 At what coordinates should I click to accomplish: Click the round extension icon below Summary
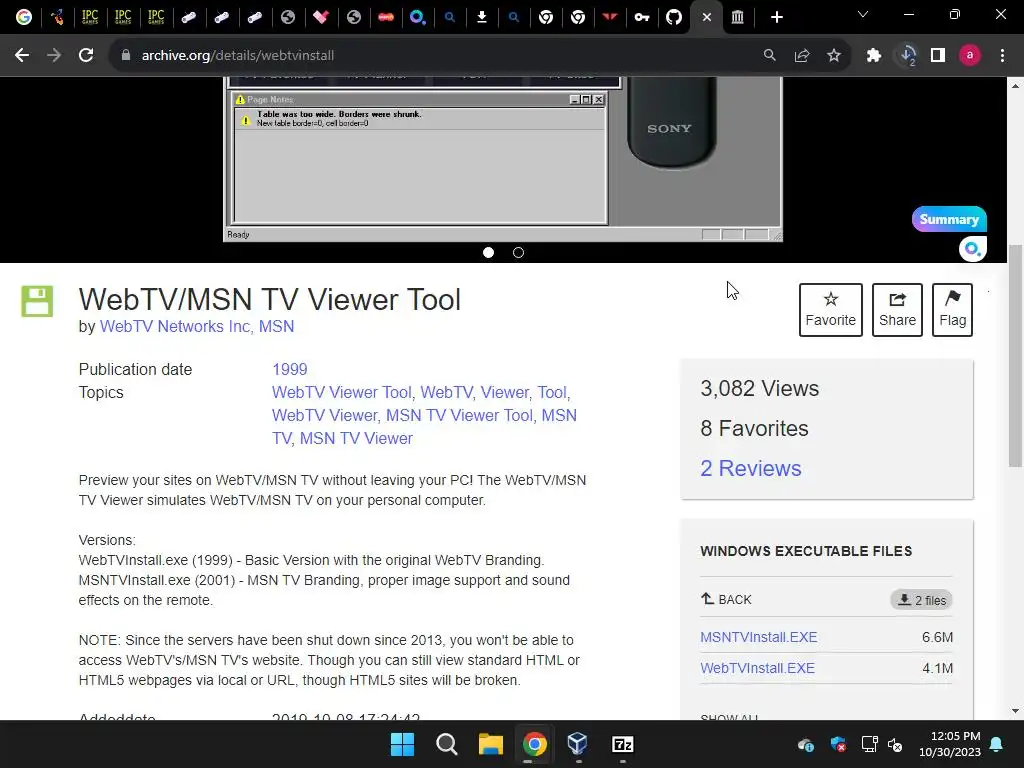pos(972,249)
